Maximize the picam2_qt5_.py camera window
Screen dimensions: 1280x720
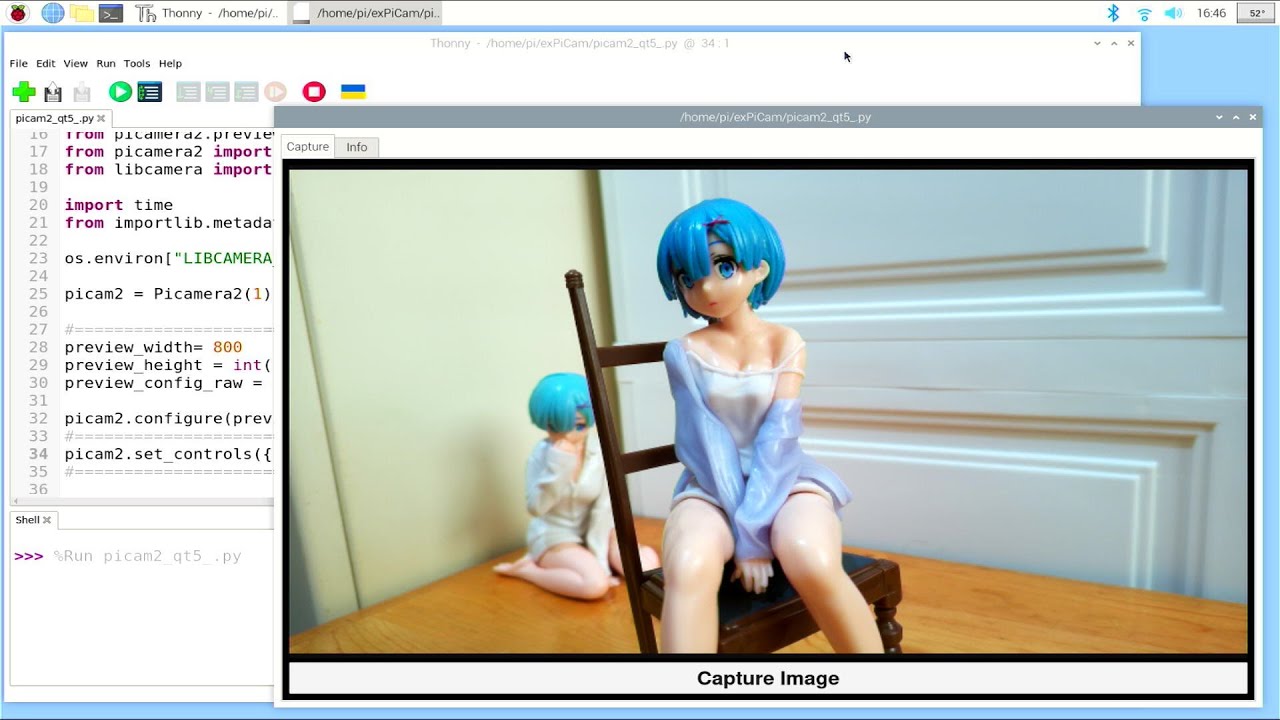[x=1236, y=117]
